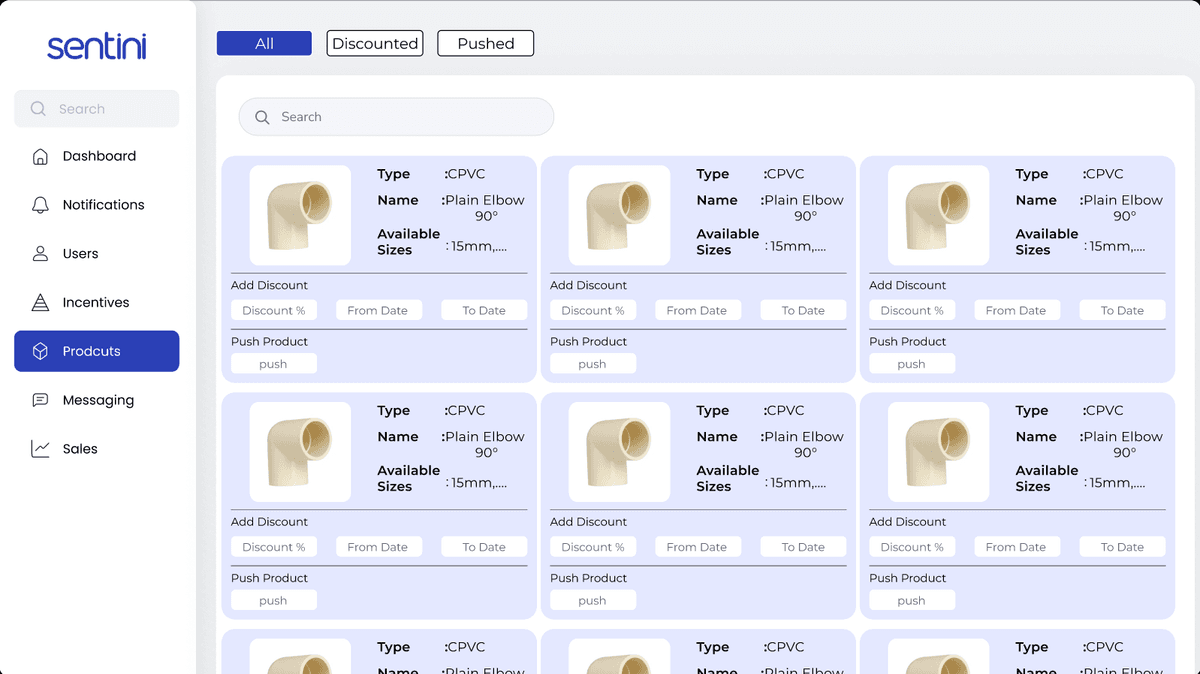
Task: Click From Date field in second-row left card
Action: (378, 547)
